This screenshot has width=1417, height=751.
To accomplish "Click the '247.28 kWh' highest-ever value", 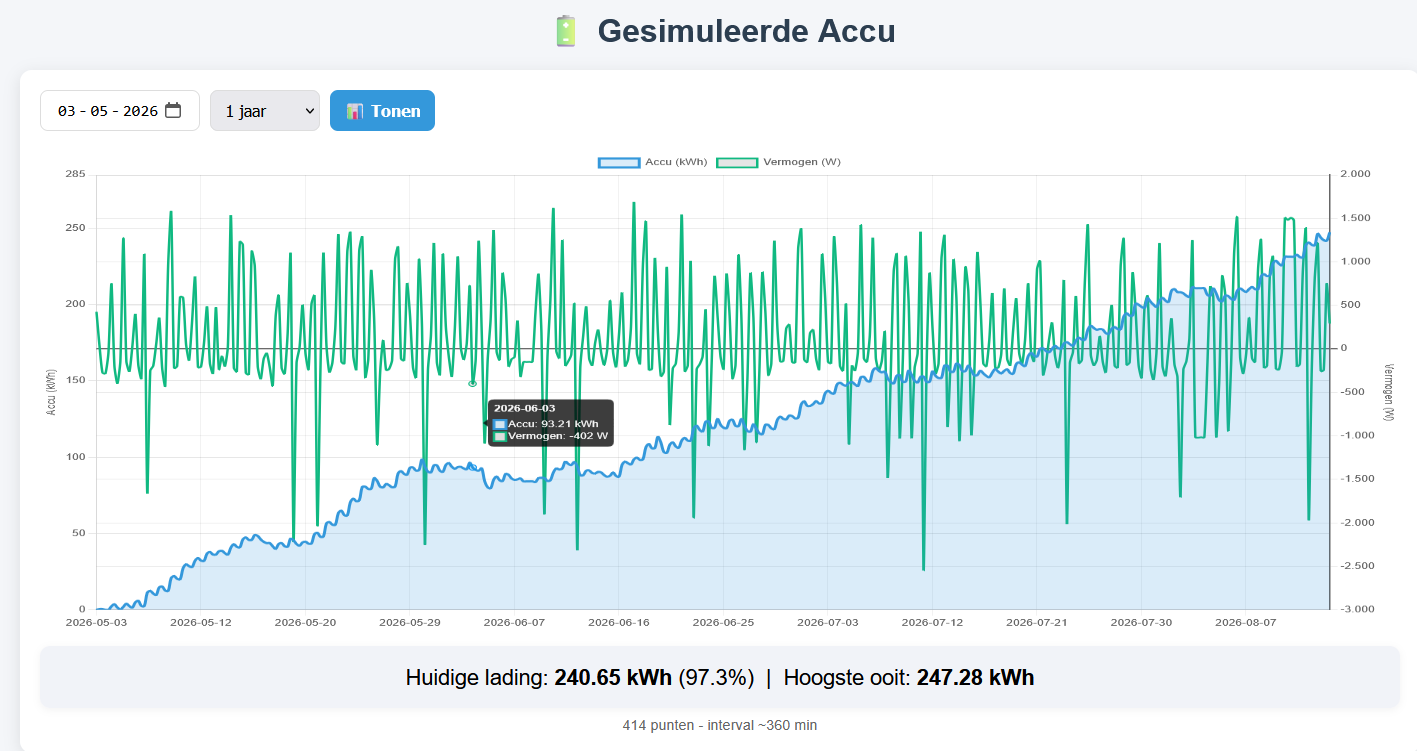I will pos(975,678).
